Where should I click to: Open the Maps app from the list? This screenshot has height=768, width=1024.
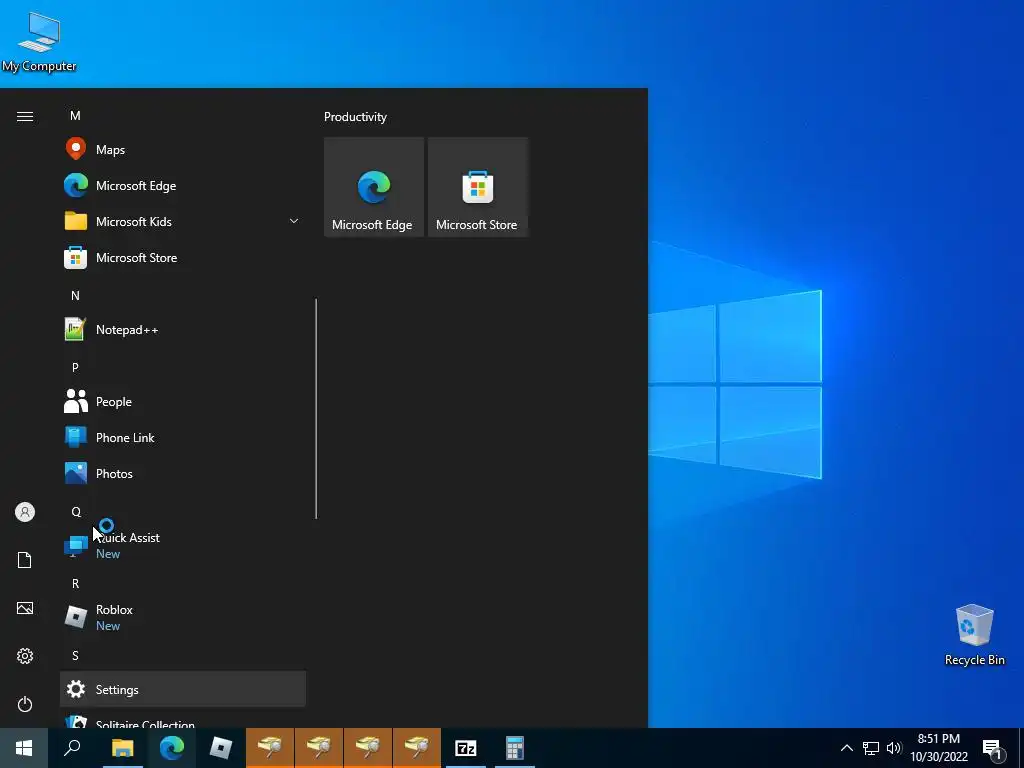click(183, 150)
